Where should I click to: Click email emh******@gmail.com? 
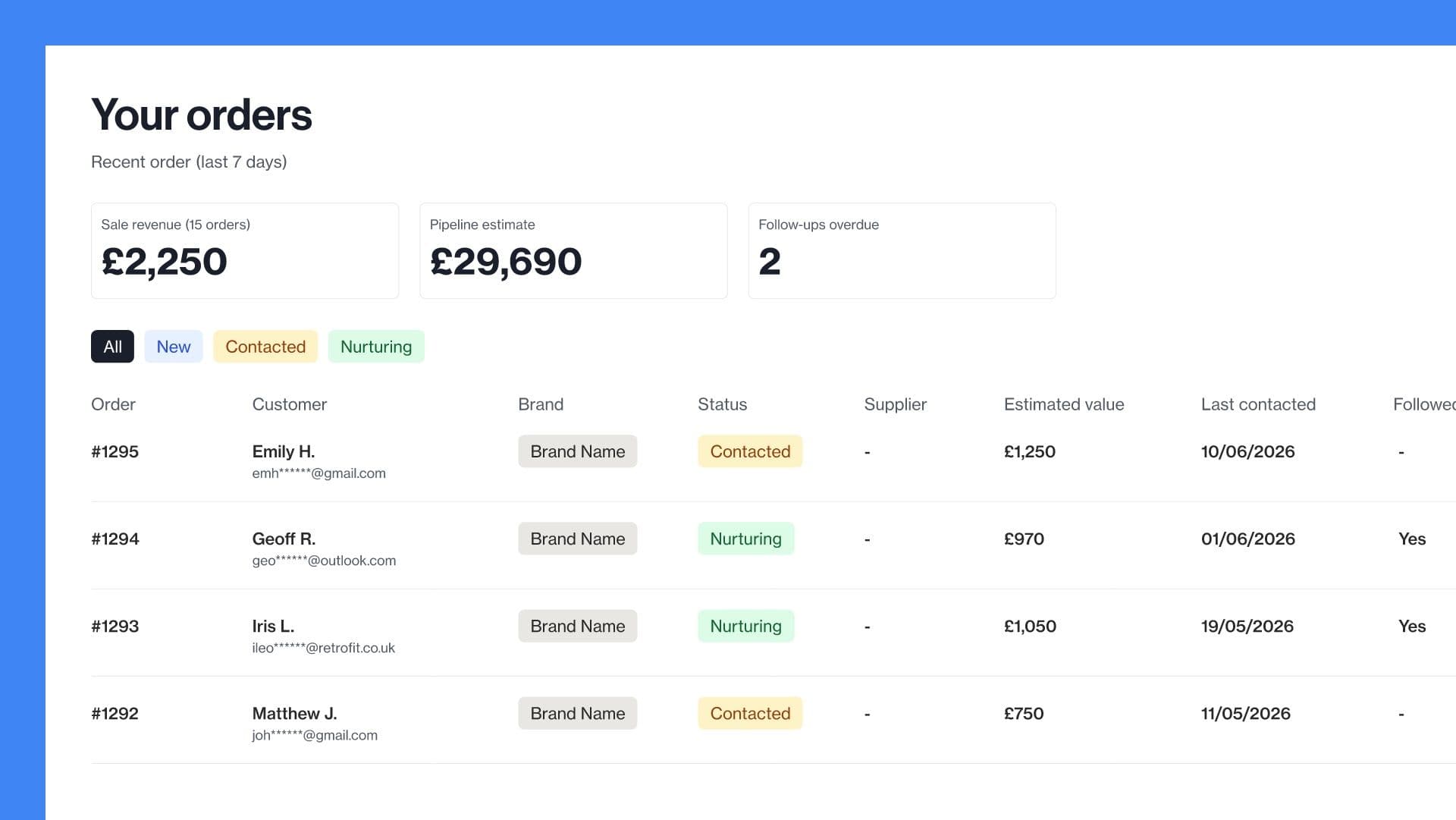tap(318, 473)
